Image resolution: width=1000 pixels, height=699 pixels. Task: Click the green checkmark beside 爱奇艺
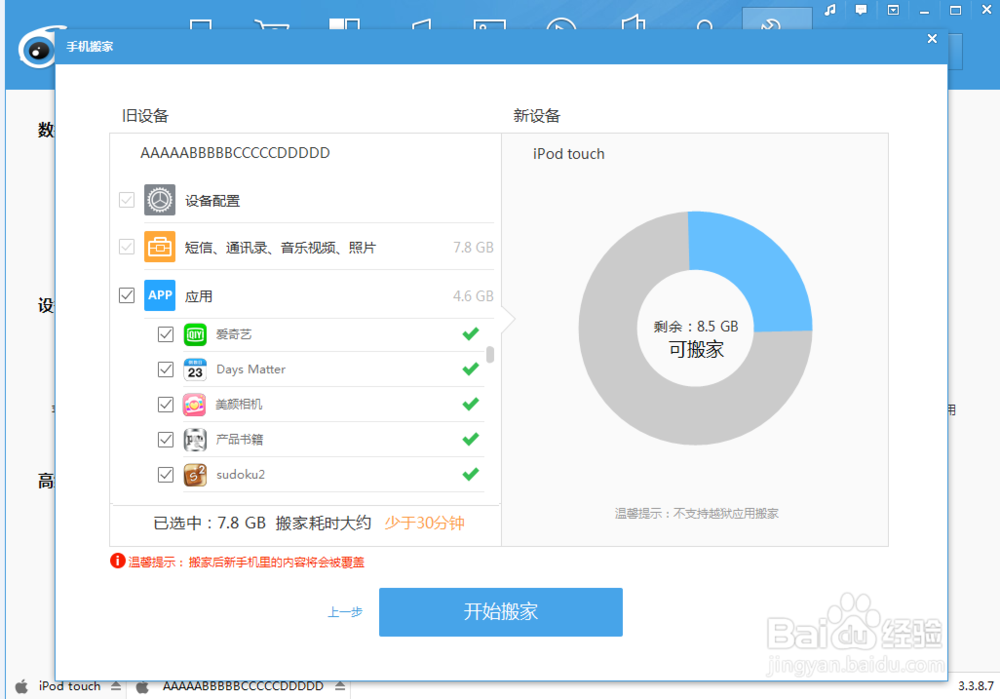470,334
